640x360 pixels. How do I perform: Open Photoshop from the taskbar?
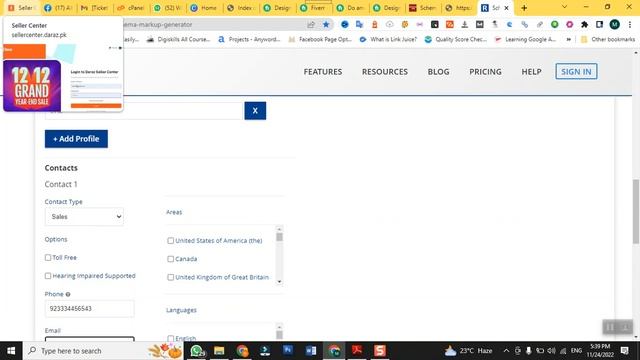pyautogui.click(x=288, y=350)
